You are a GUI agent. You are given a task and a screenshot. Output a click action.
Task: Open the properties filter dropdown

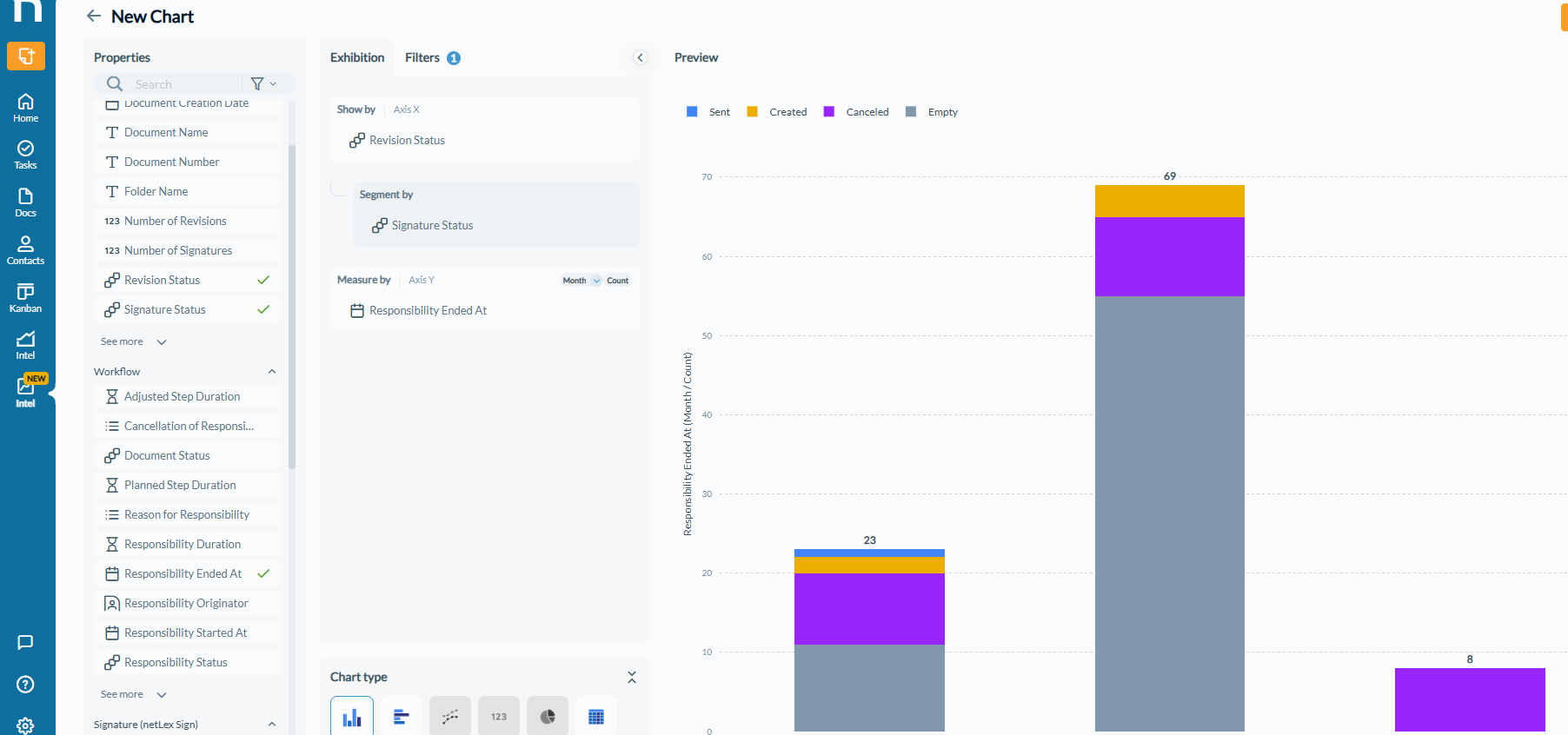(263, 84)
